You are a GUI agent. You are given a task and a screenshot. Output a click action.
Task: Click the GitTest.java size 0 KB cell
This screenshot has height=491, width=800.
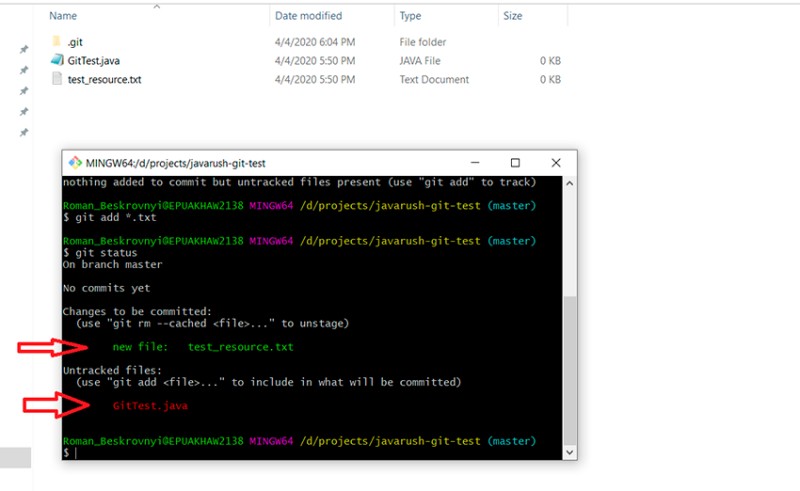pos(550,61)
